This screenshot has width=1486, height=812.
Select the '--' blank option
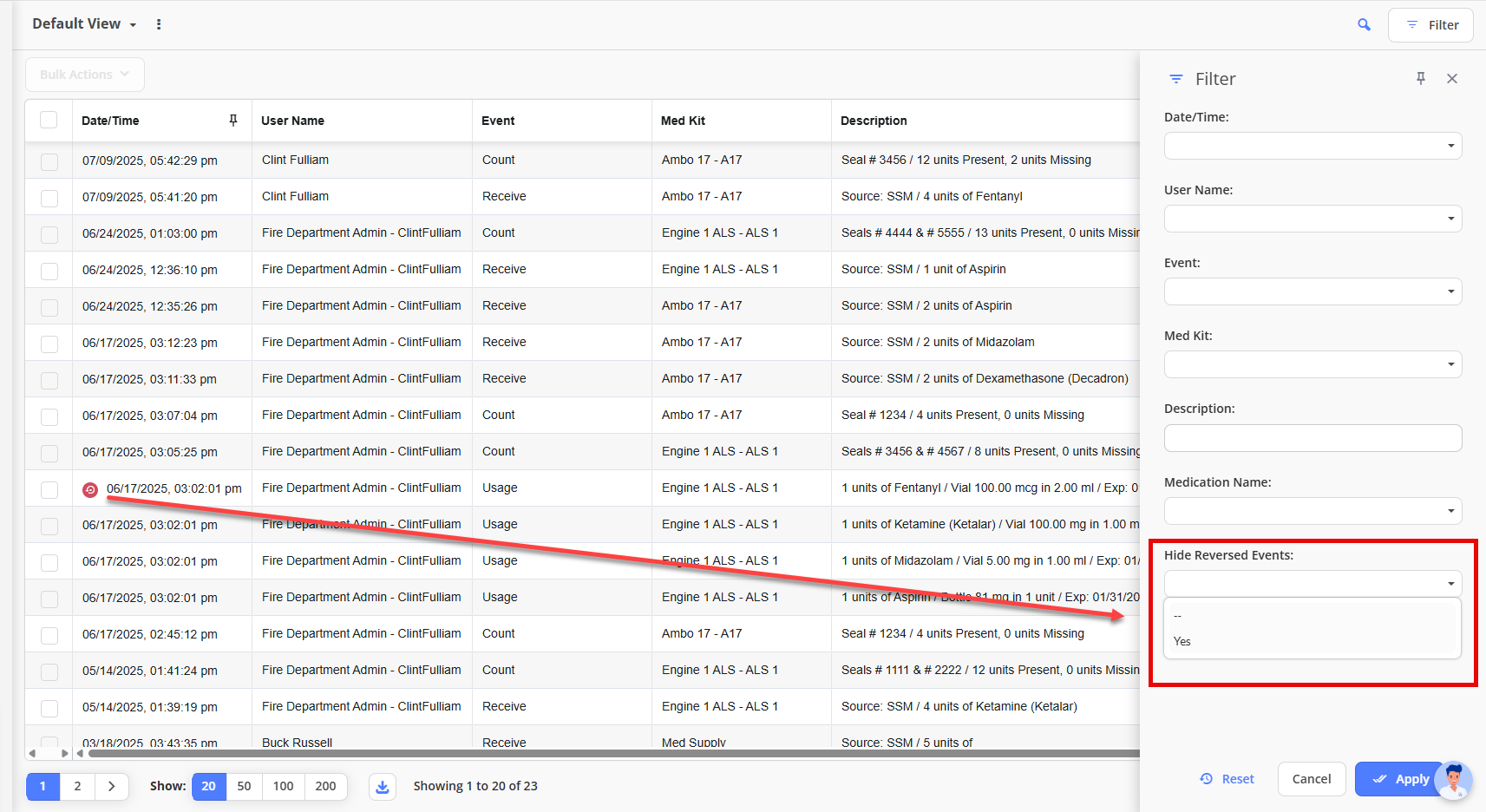1313,616
